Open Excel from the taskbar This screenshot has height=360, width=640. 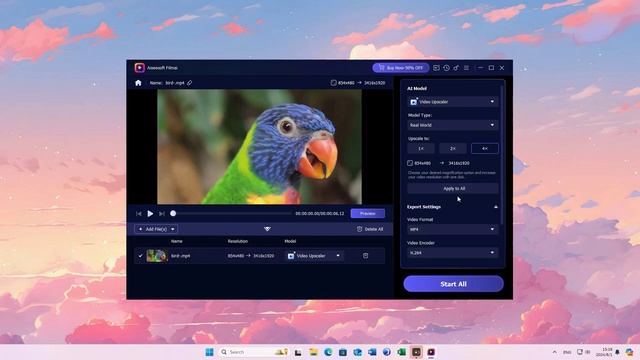402,352
